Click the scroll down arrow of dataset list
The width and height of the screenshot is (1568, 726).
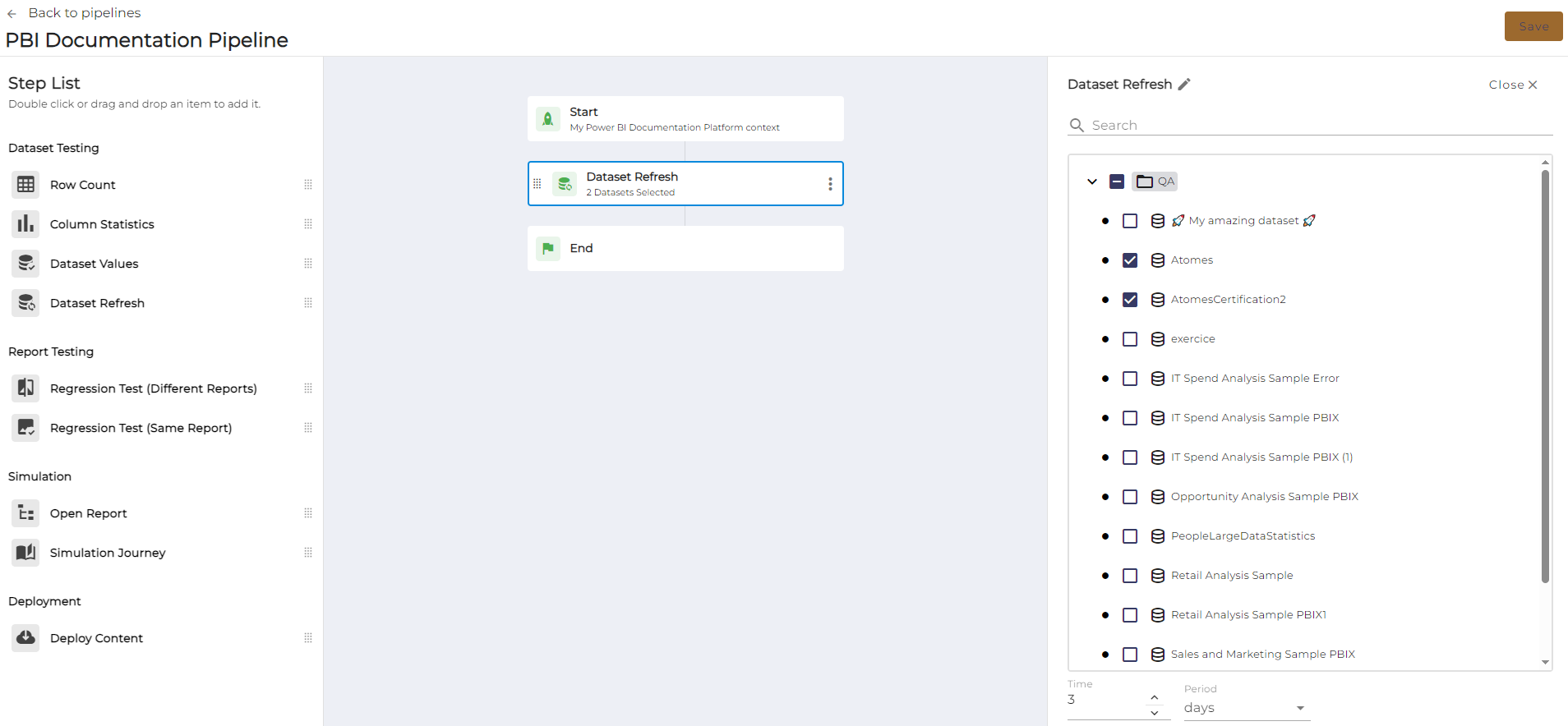tap(1546, 662)
